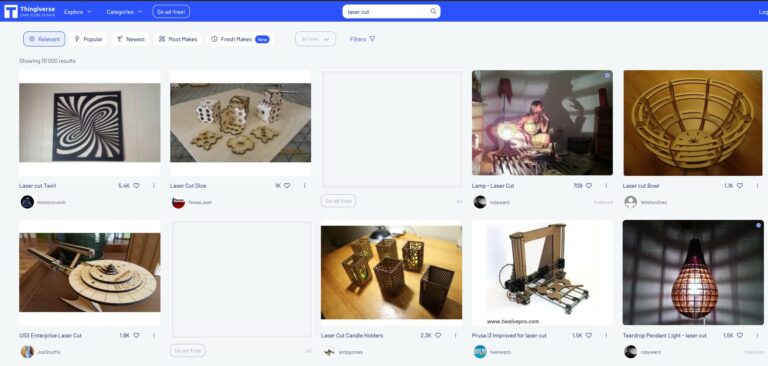
Task: Switch to the Popular sort tab
Action: tap(88, 39)
